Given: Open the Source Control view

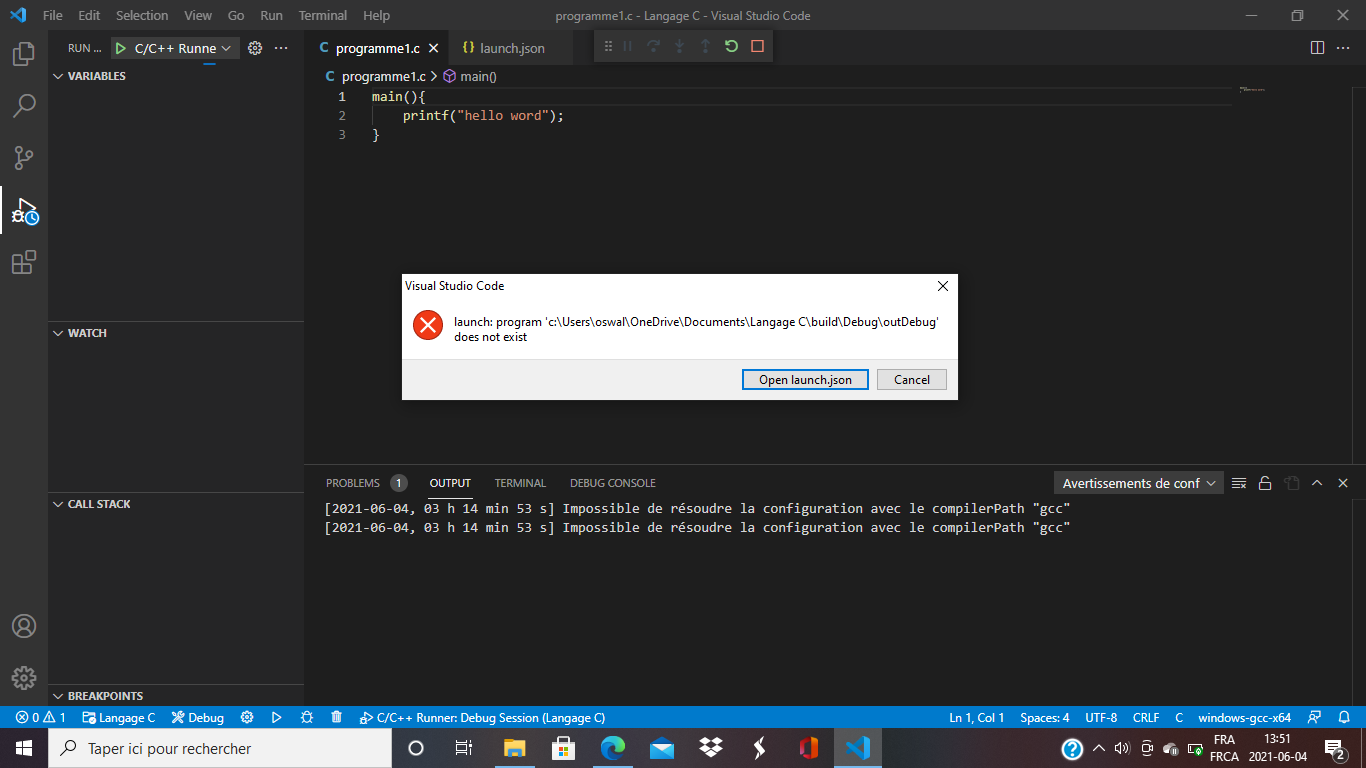Looking at the screenshot, I should [x=24, y=158].
